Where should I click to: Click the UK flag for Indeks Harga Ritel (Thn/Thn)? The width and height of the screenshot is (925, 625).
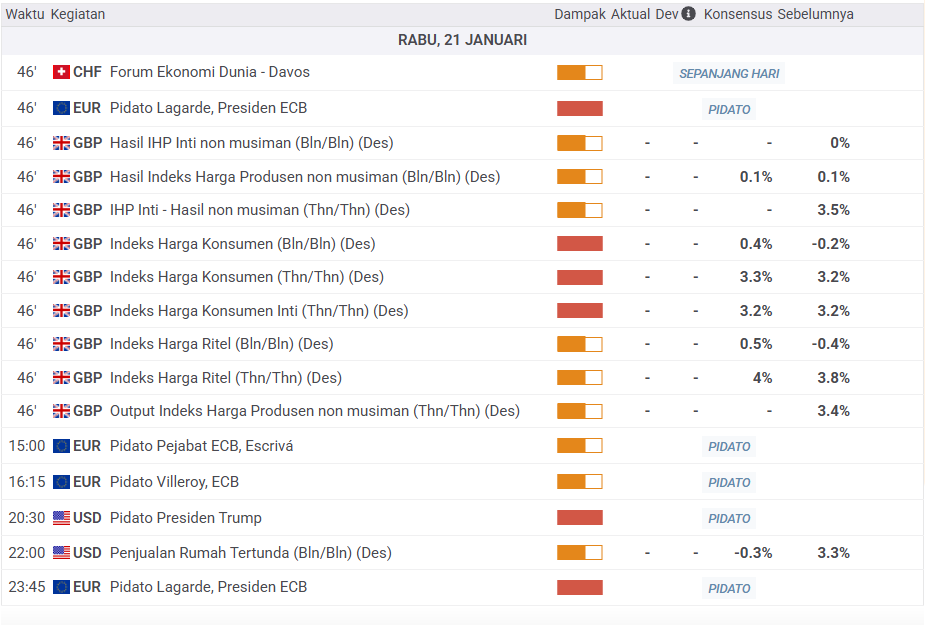pos(61,378)
